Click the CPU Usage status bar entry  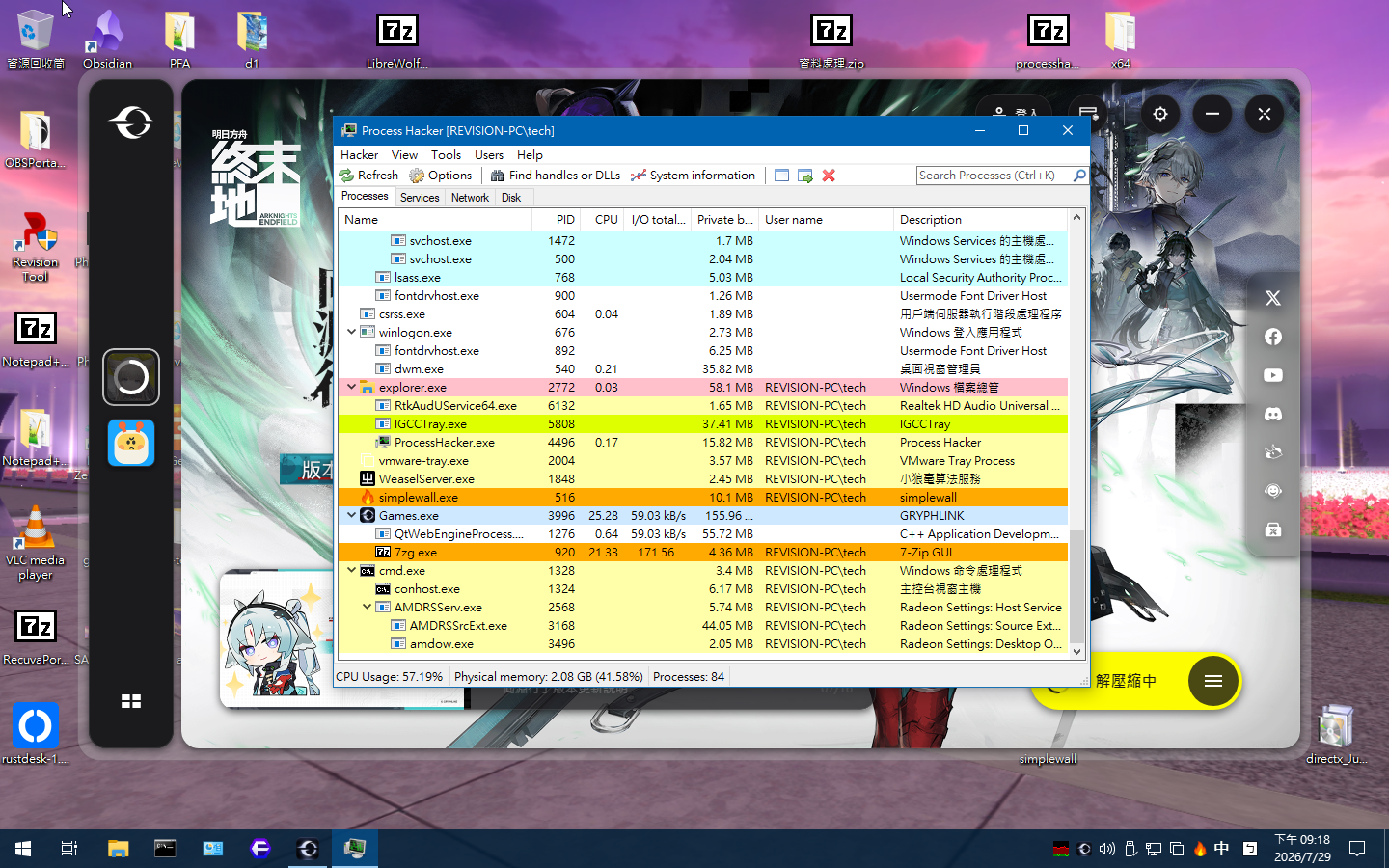pyautogui.click(x=390, y=677)
